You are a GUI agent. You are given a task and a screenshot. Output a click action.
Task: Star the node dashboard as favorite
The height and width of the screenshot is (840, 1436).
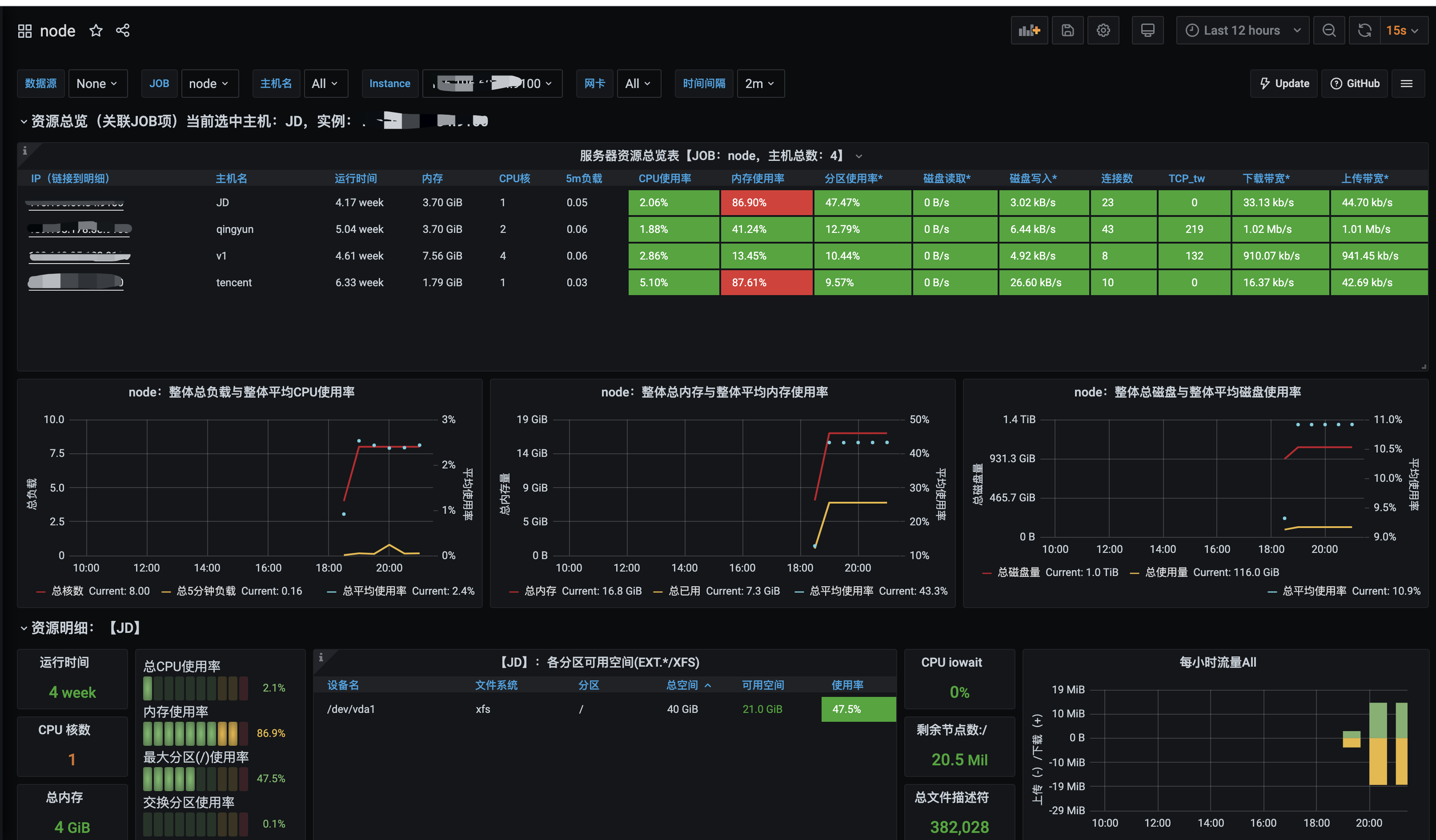point(96,31)
